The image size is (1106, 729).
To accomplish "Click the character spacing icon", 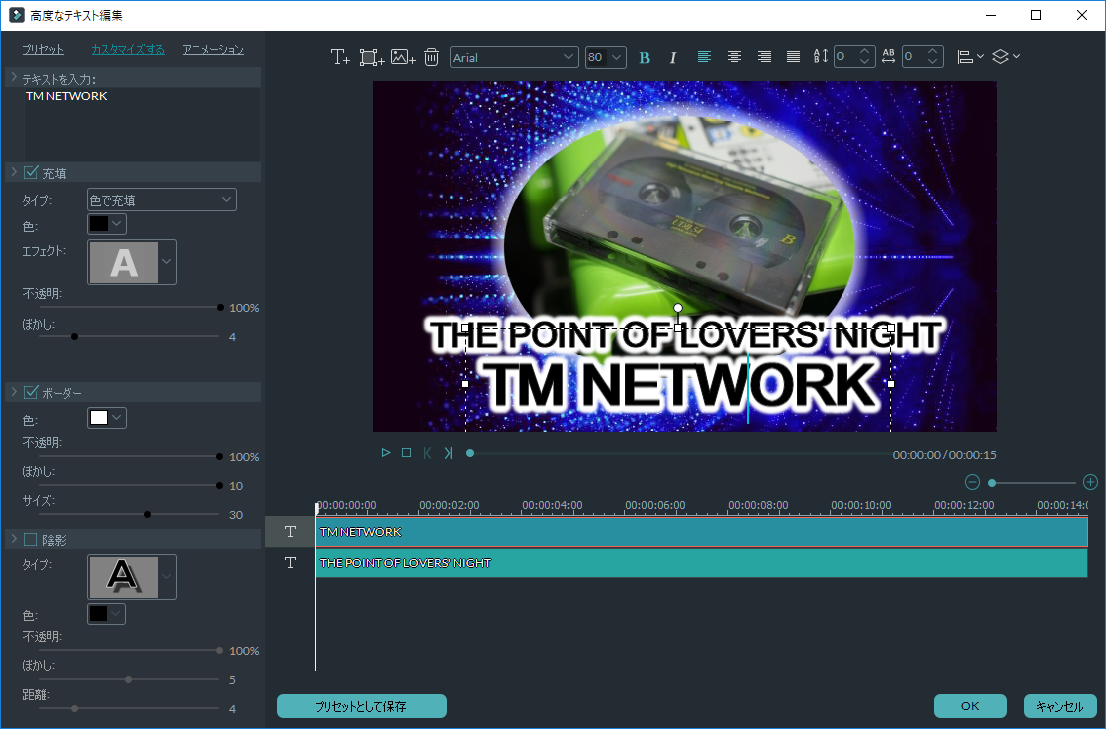I will (889, 56).
